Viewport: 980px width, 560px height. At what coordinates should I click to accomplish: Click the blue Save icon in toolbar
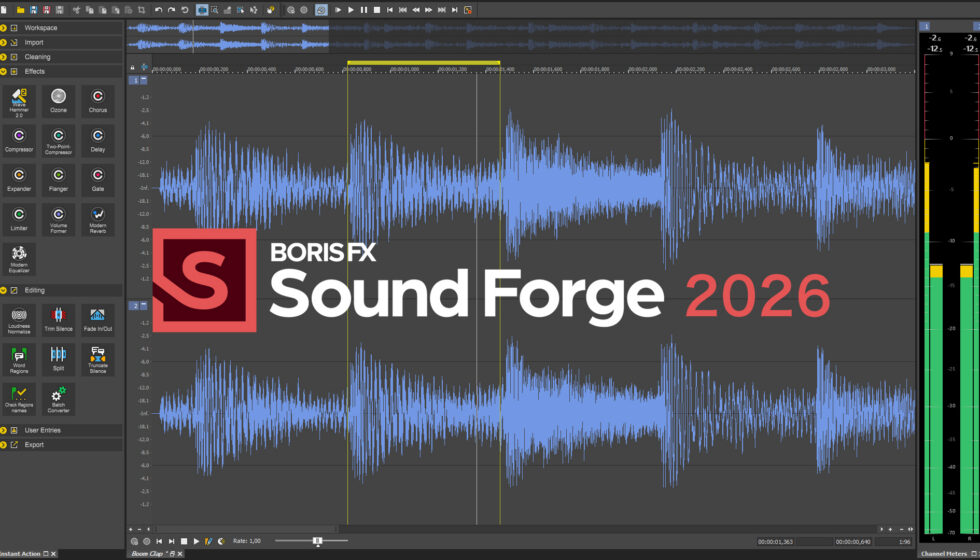coord(33,10)
